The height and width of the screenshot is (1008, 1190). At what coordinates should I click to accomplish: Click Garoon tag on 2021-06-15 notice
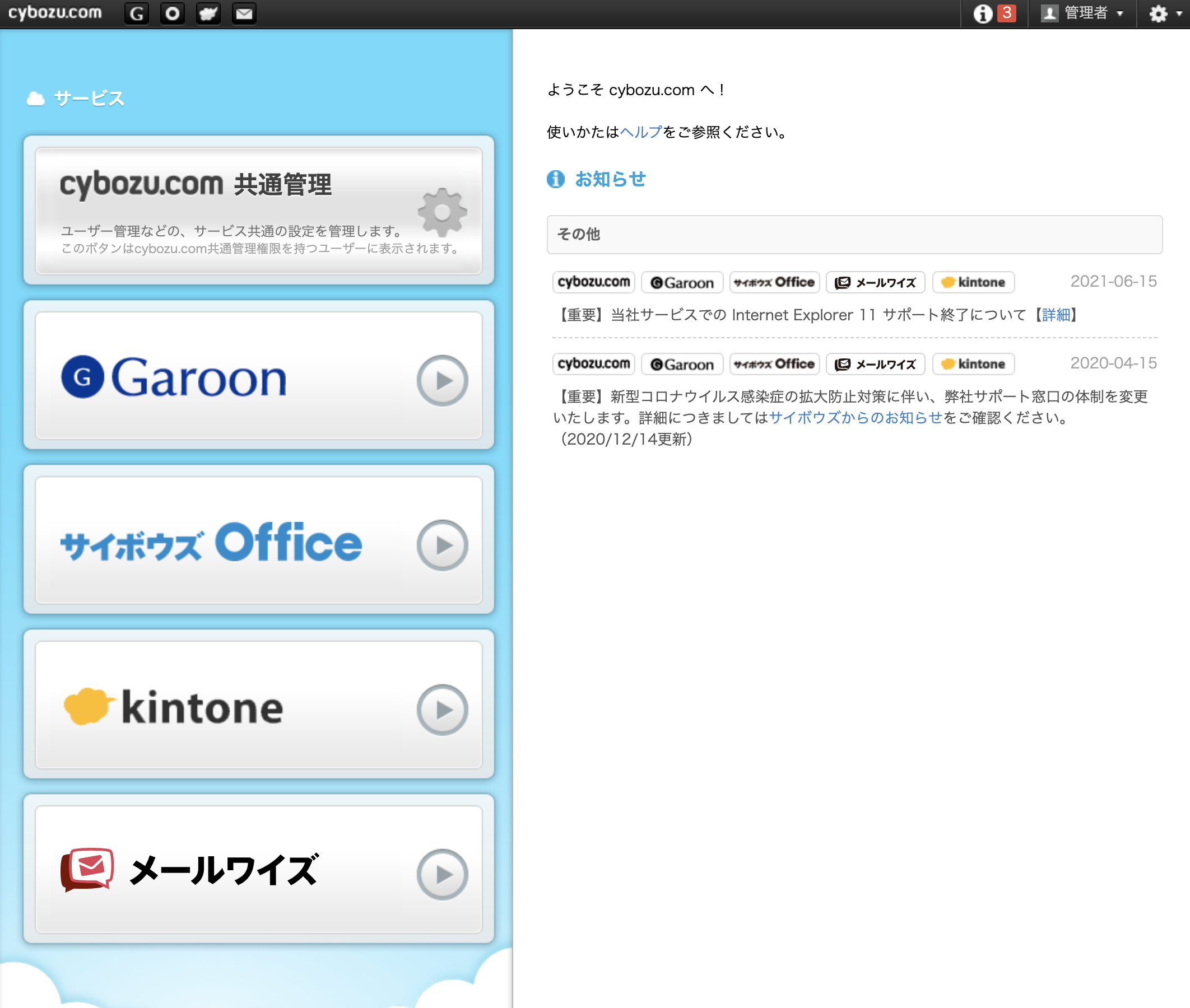pos(682,282)
